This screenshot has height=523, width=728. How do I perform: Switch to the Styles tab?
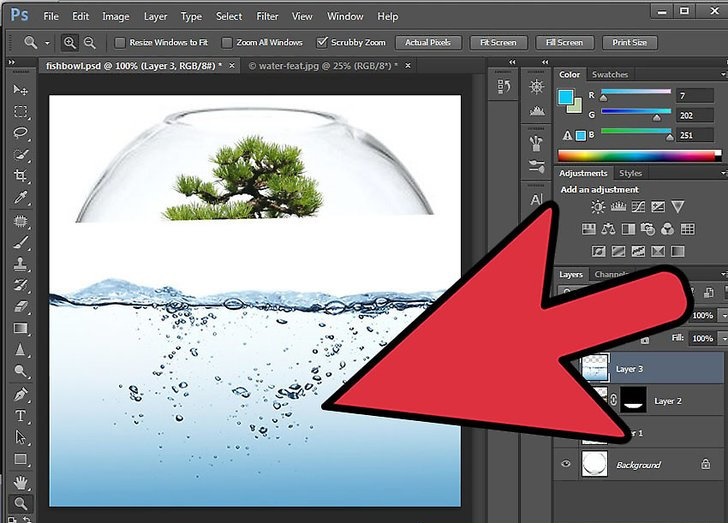(630, 173)
